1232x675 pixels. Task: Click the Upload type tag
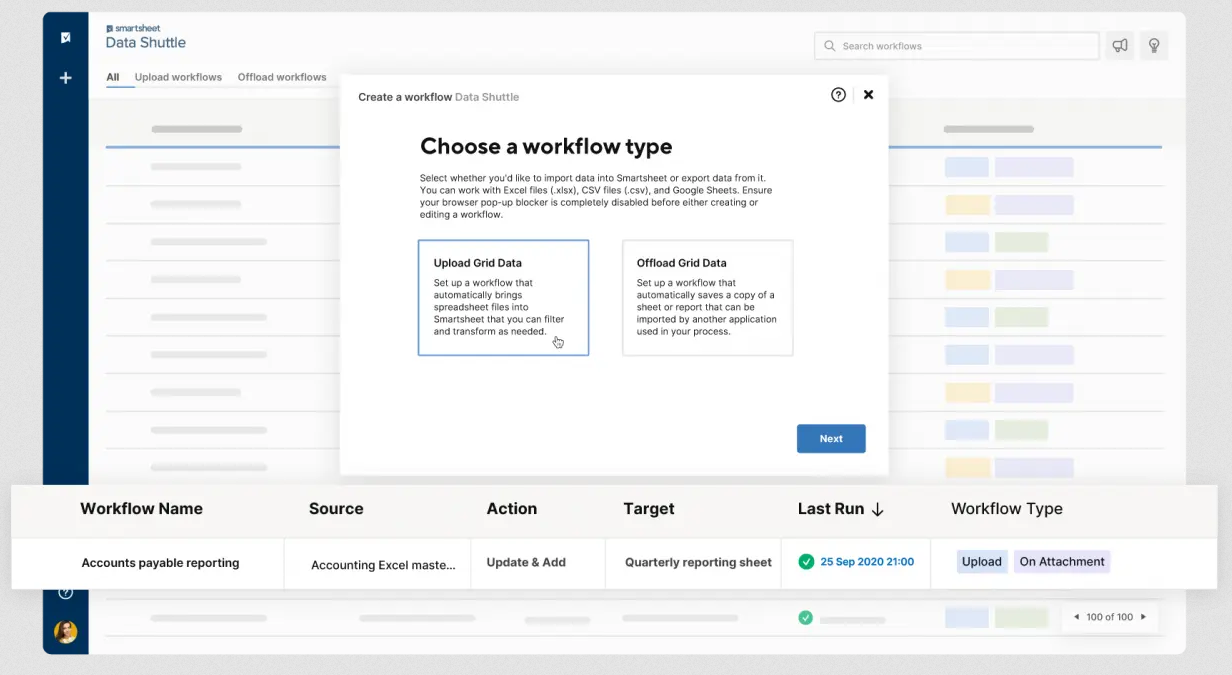(981, 562)
